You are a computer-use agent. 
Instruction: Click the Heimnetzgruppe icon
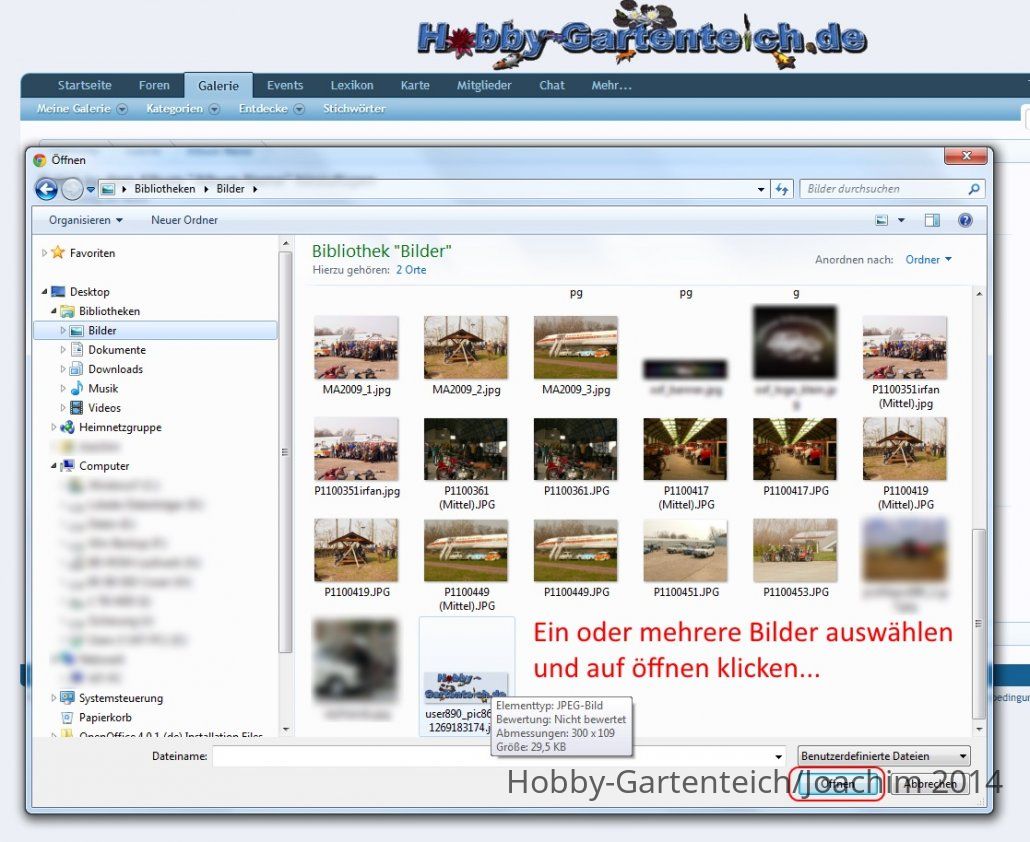pos(67,428)
